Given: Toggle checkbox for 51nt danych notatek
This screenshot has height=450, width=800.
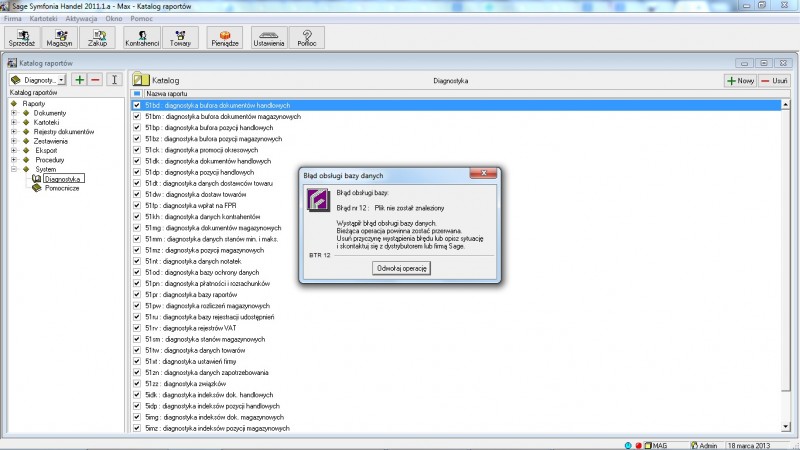Looking at the screenshot, I should [x=137, y=261].
